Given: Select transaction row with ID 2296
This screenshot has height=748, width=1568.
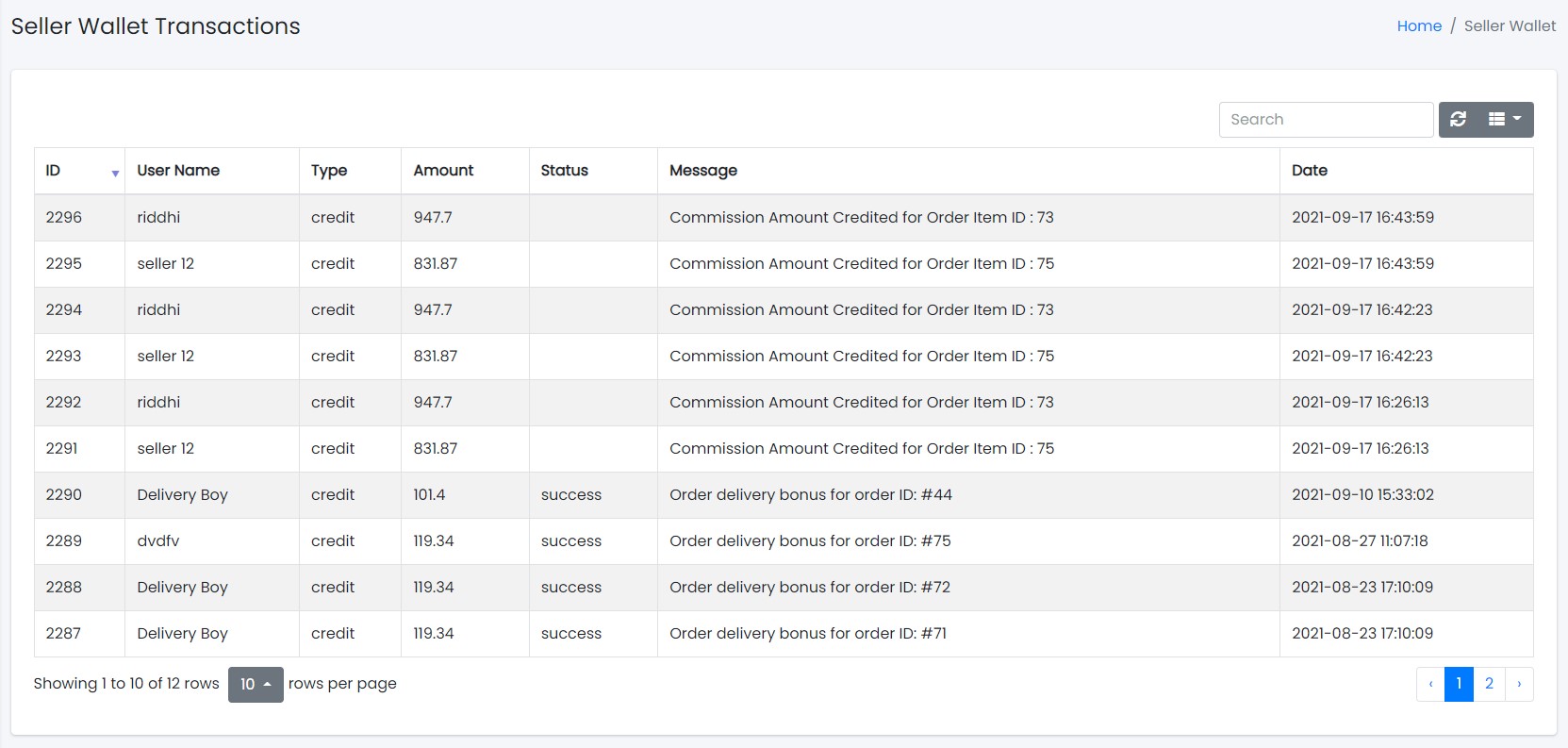Looking at the screenshot, I should [x=64, y=218].
